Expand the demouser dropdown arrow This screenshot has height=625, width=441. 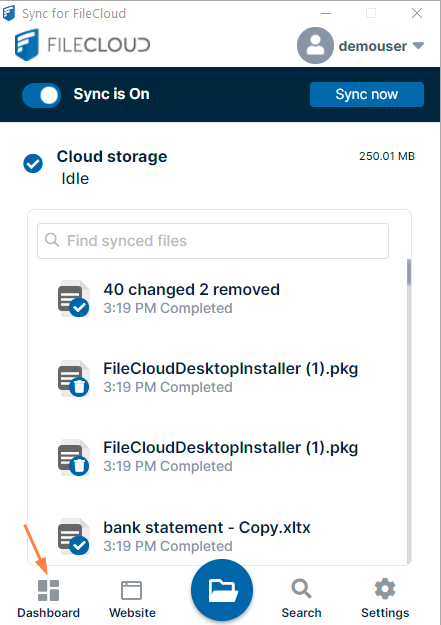(418, 45)
